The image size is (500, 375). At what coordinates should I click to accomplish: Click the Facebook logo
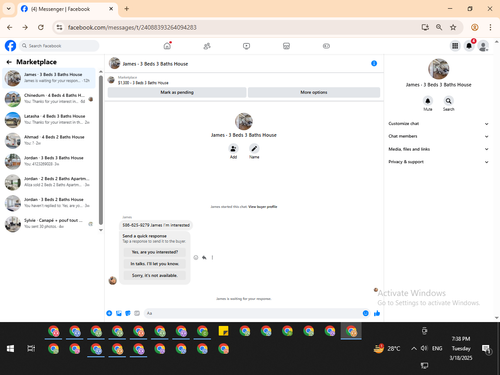10,46
